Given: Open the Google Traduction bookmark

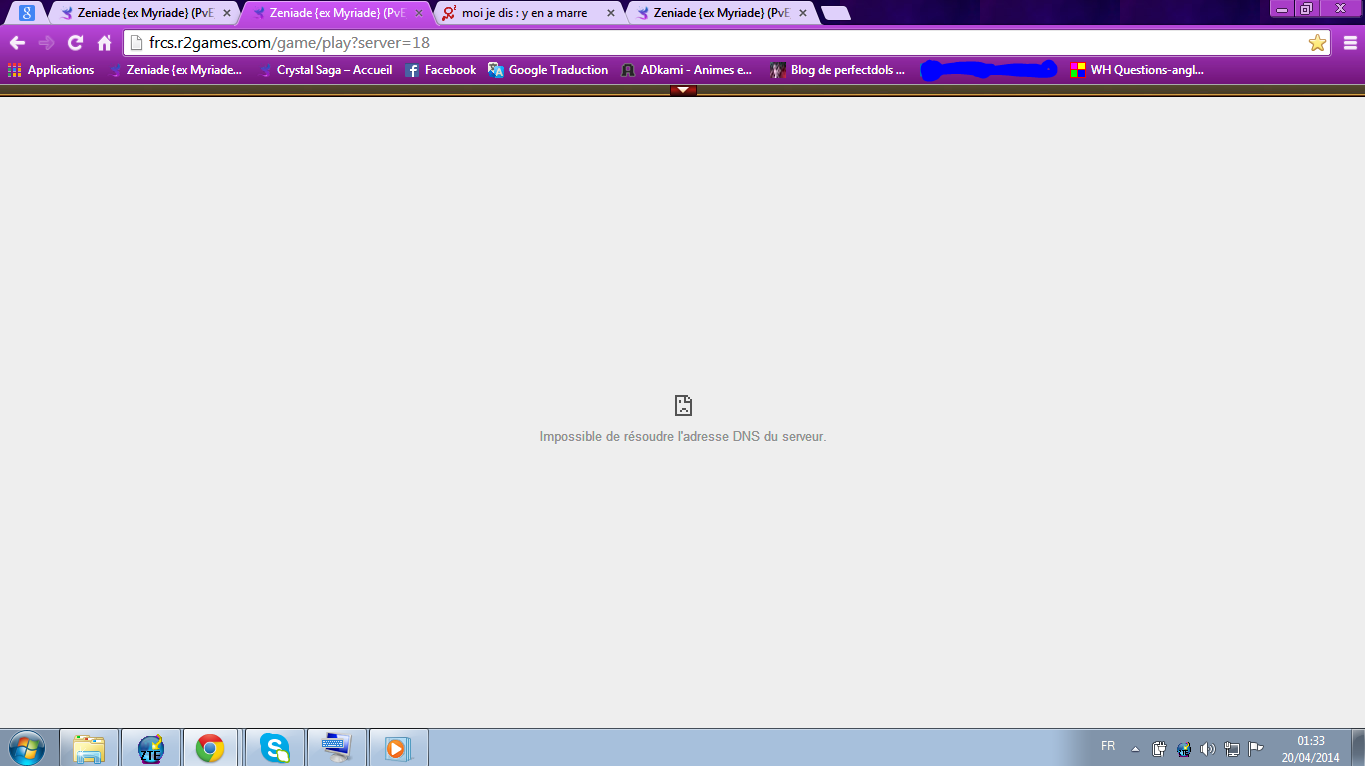Looking at the screenshot, I should pyautogui.click(x=548, y=70).
